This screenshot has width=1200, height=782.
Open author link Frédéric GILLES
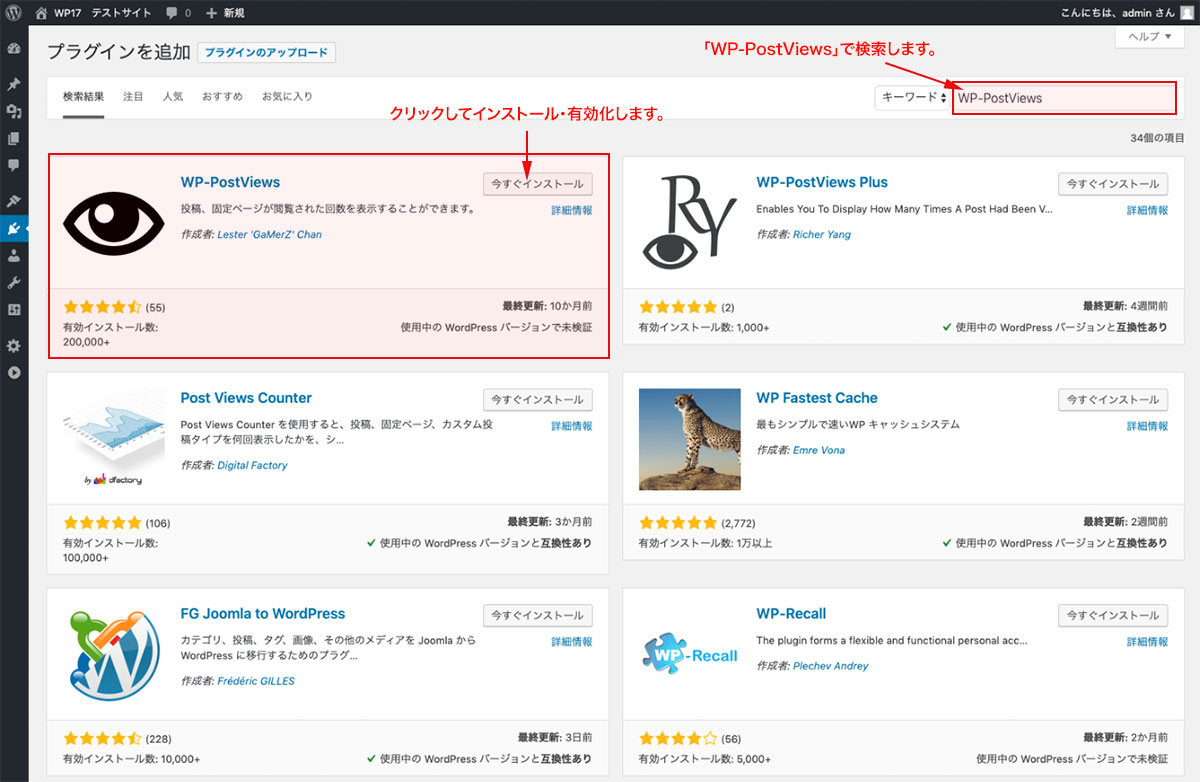coord(256,682)
